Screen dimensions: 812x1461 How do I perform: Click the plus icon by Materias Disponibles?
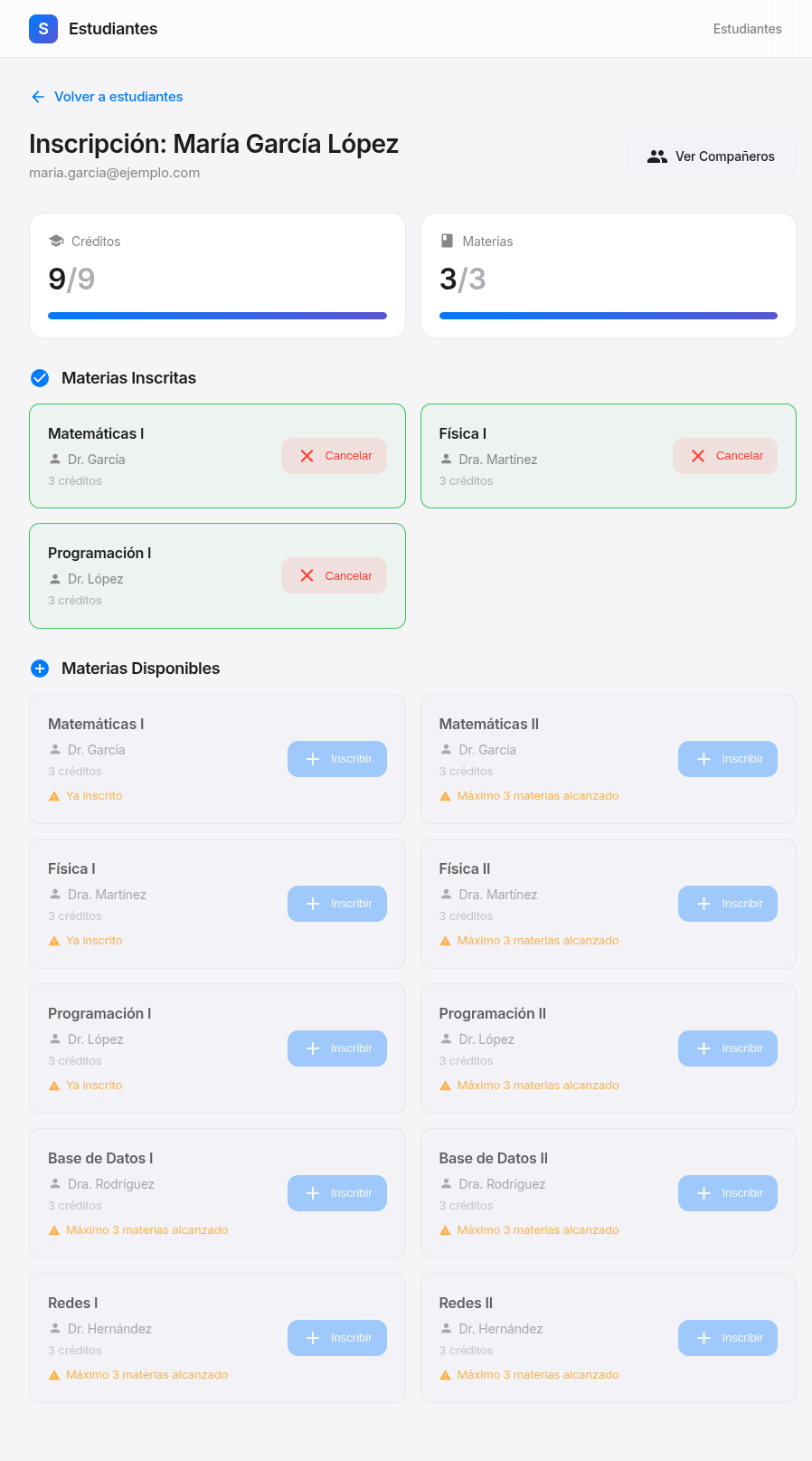tap(40, 669)
